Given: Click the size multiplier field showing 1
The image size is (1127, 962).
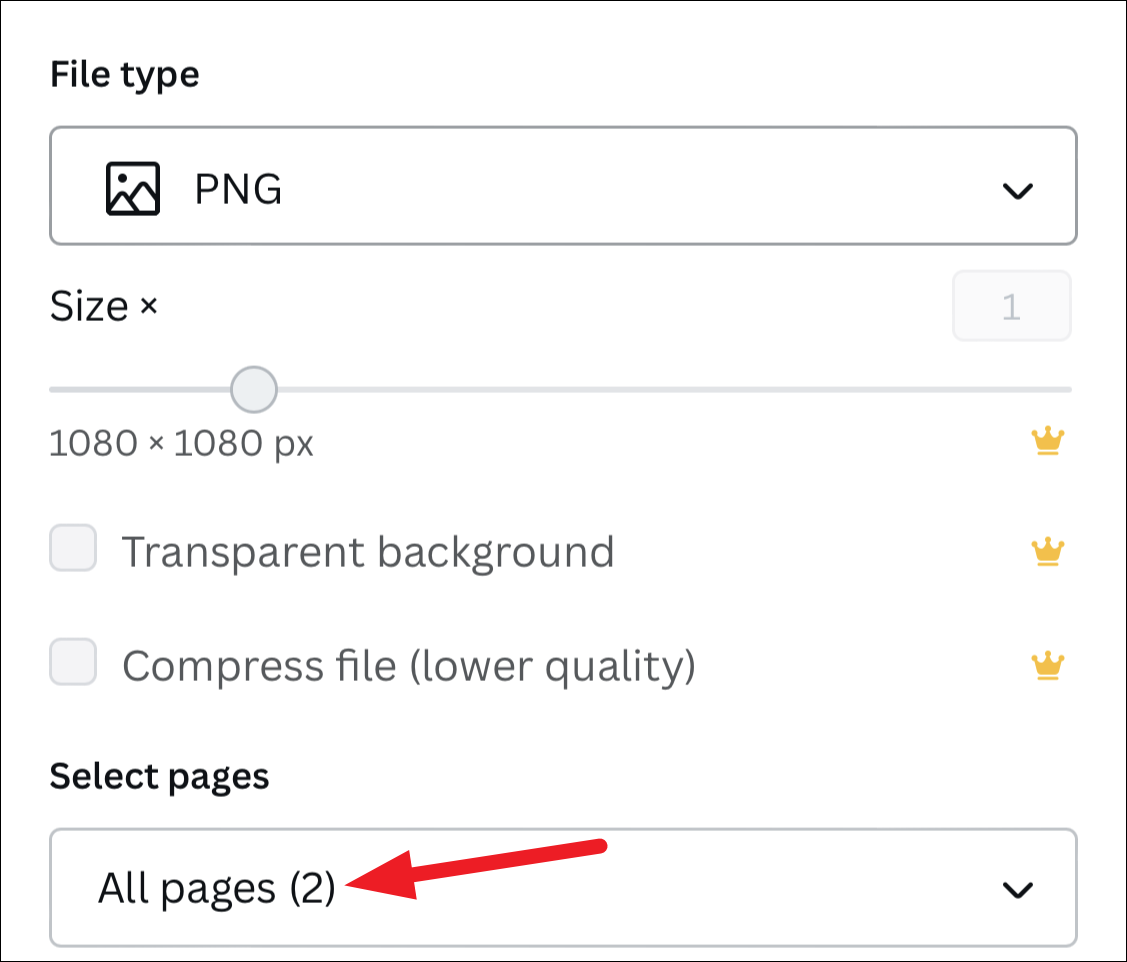Looking at the screenshot, I should tap(1011, 306).
